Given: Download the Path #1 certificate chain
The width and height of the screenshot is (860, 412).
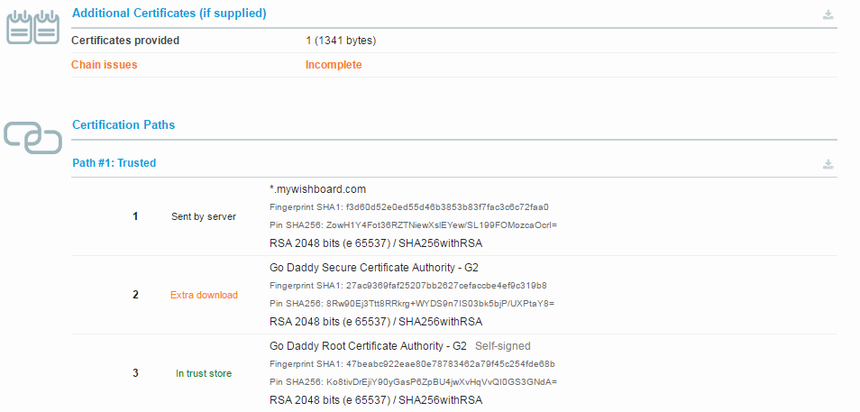Looking at the screenshot, I should click(827, 164).
